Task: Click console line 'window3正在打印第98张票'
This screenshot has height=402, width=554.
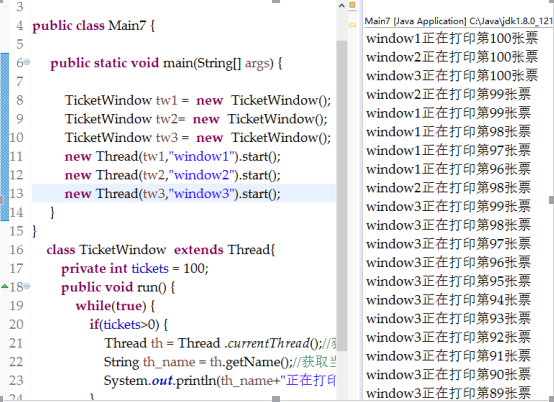Action: tap(448, 225)
